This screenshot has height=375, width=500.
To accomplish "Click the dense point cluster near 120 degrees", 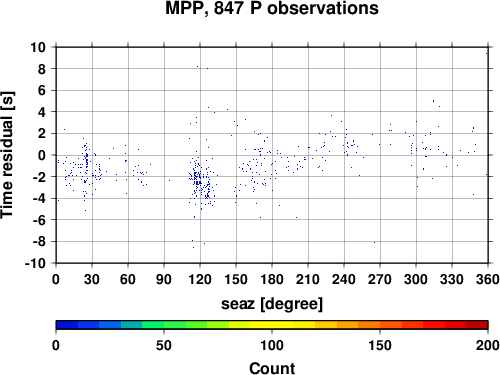I will coord(200,183).
